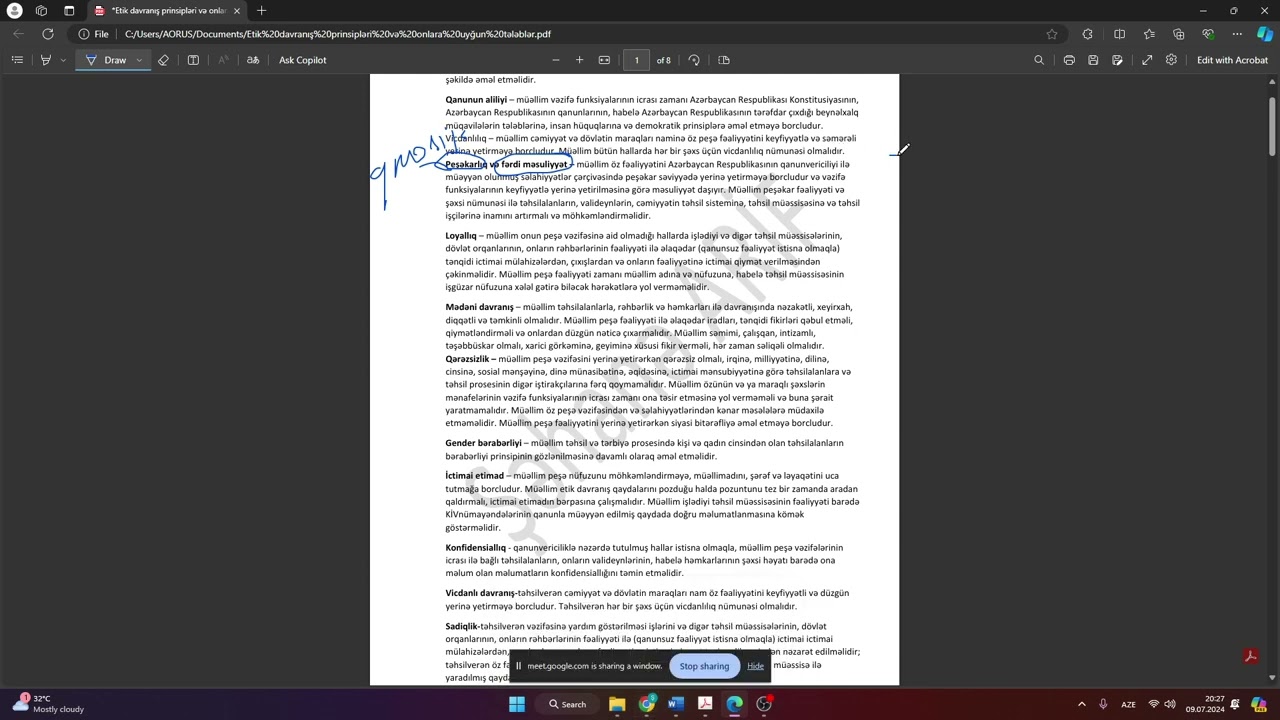Open the Page view options
Screen dimensions: 1280x720
click(724, 60)
